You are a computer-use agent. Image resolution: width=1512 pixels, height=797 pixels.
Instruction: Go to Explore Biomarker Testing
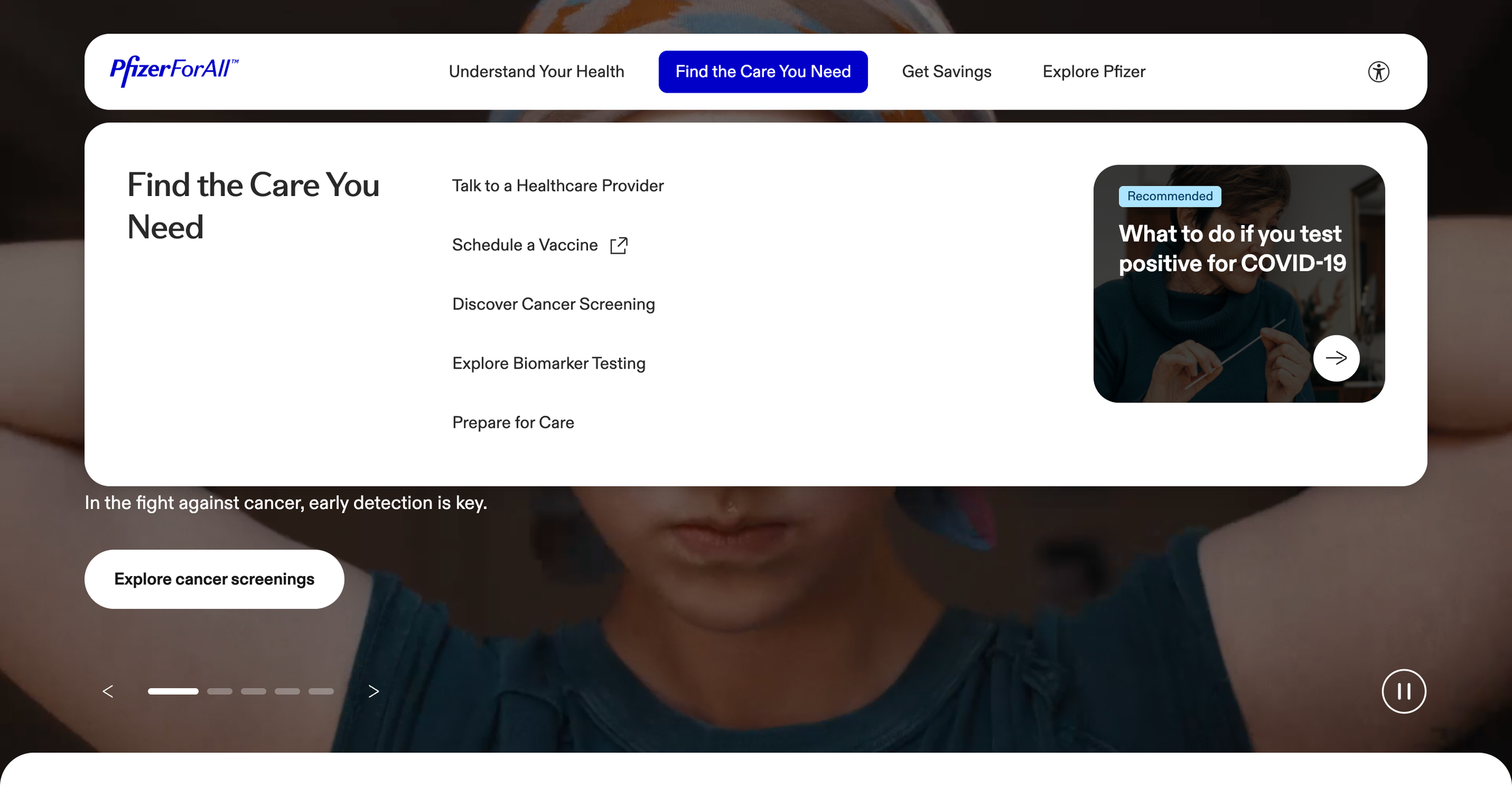pos(549,364)
